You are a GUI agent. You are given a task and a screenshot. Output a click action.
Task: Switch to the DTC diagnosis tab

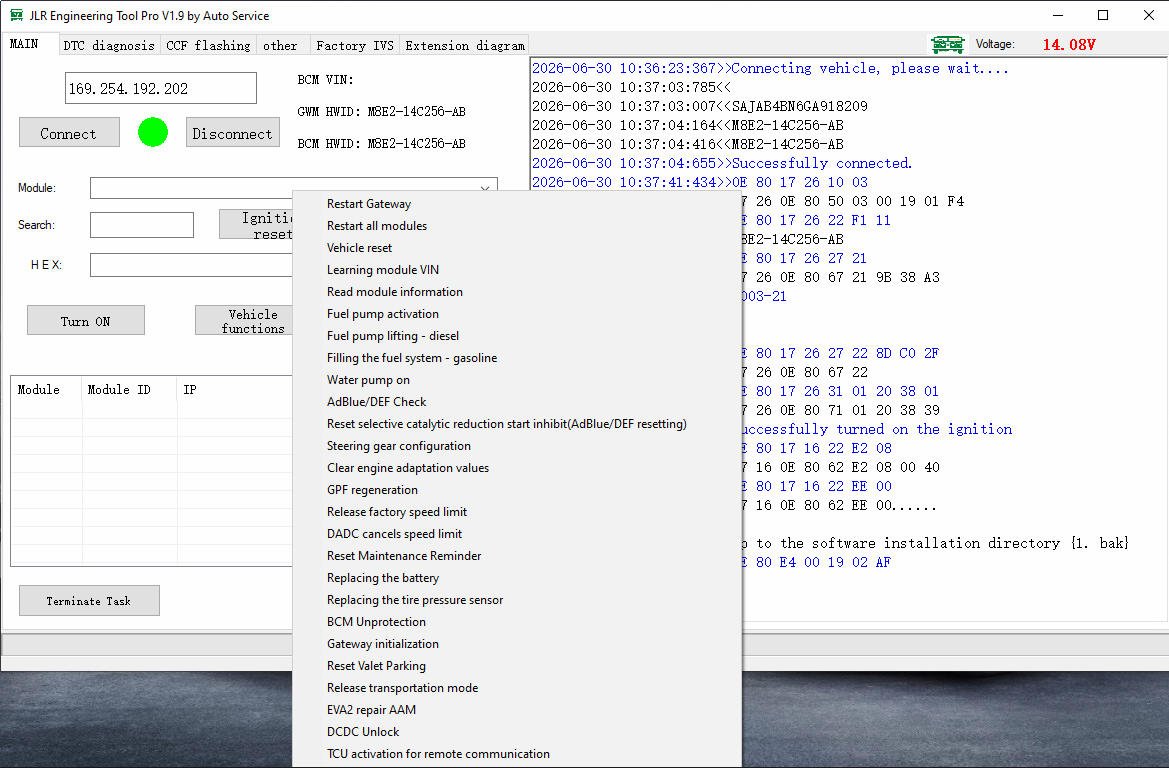coord(109,45)
